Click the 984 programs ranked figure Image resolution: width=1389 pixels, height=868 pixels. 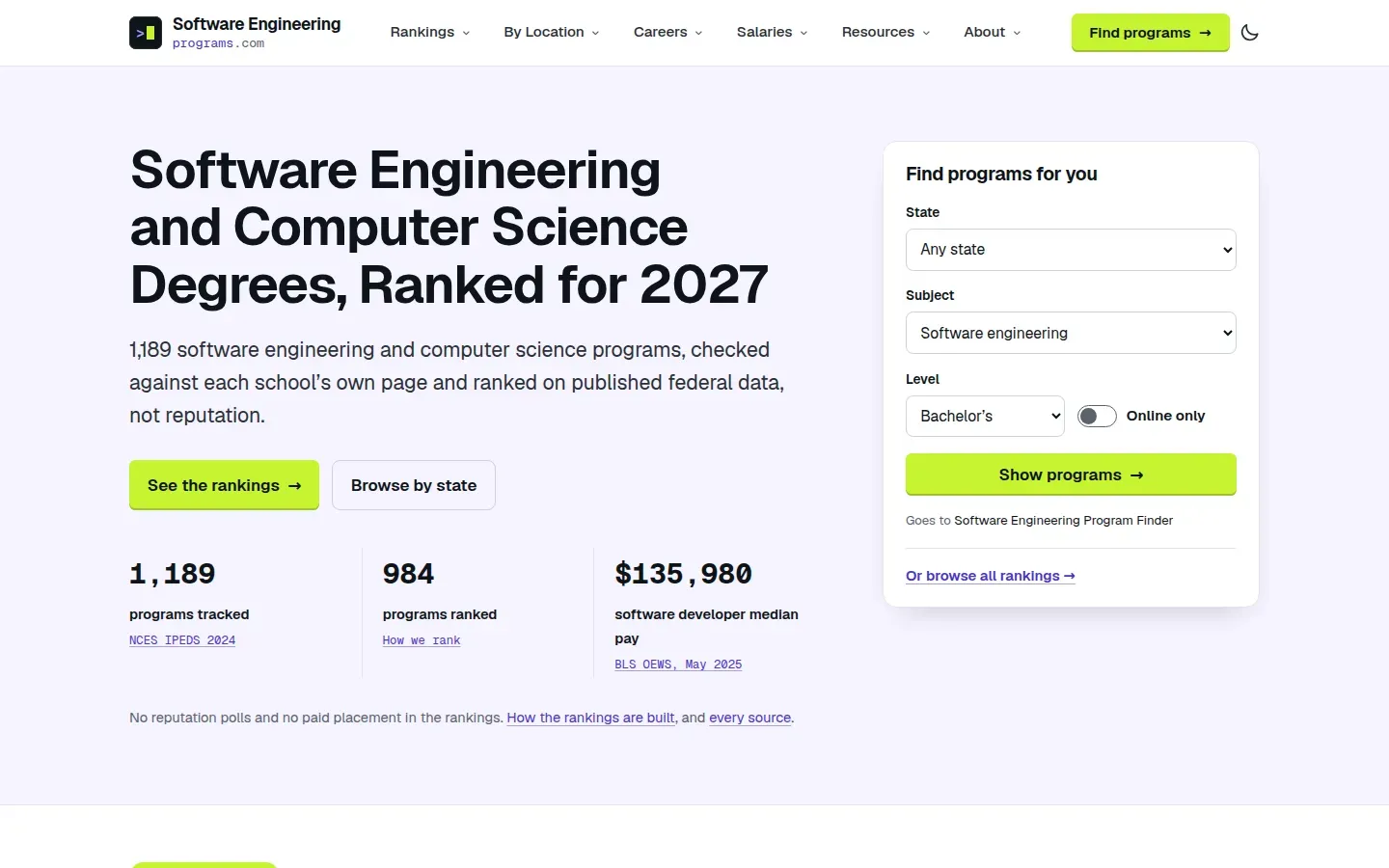408,574
